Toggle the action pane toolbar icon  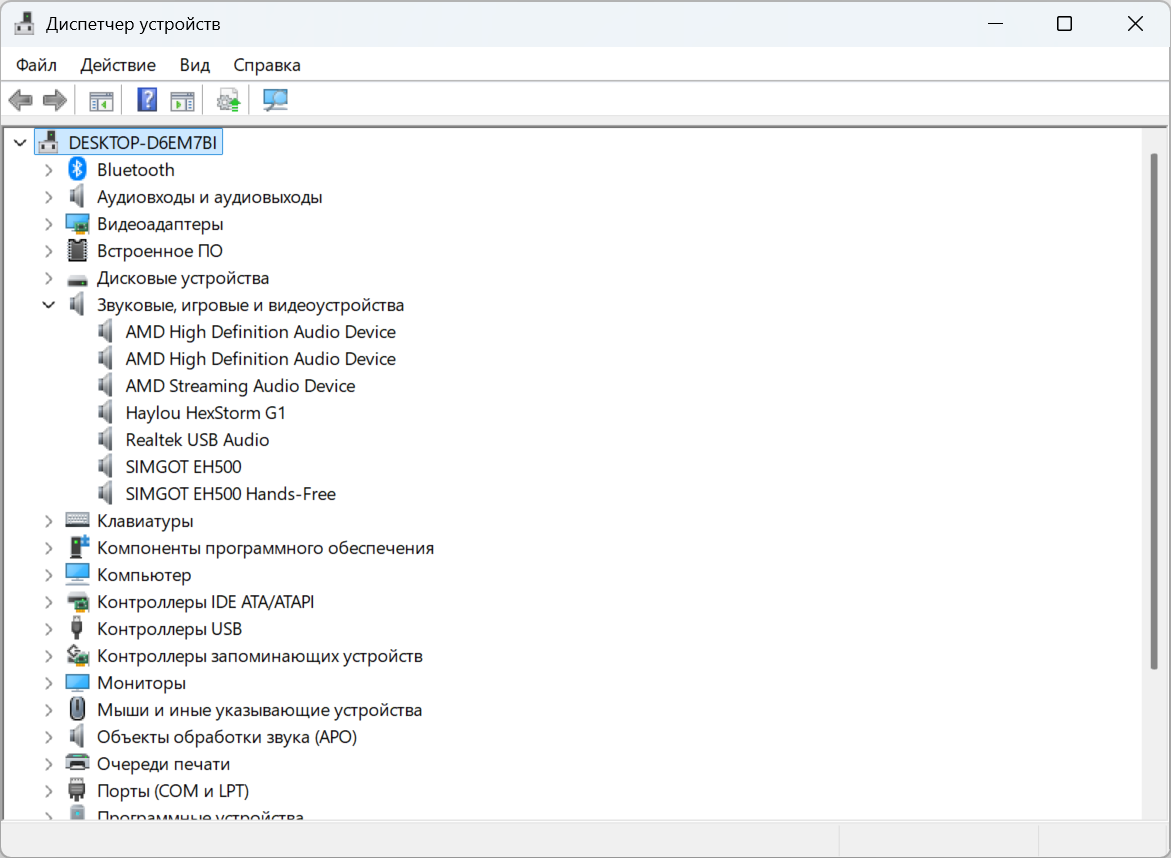tap(182, 100)
